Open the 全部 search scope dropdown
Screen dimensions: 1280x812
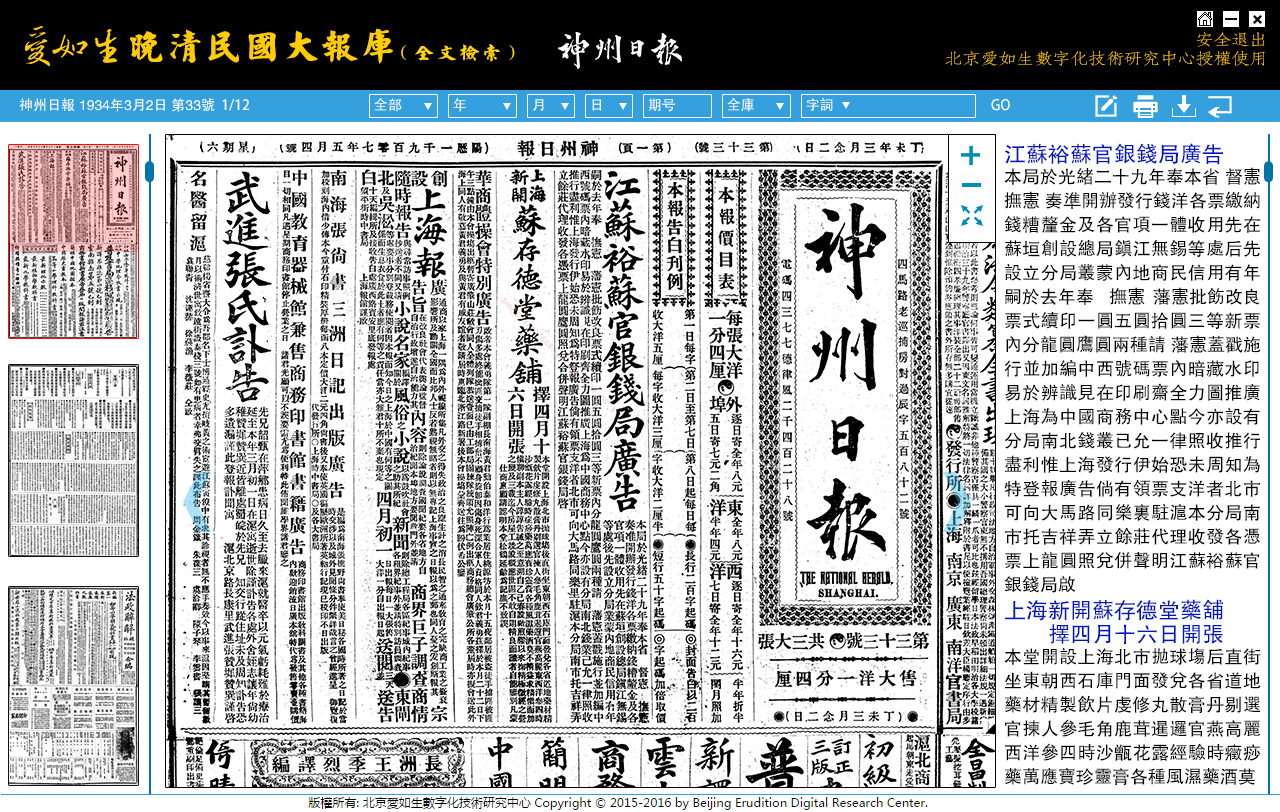tap(403, 104)
